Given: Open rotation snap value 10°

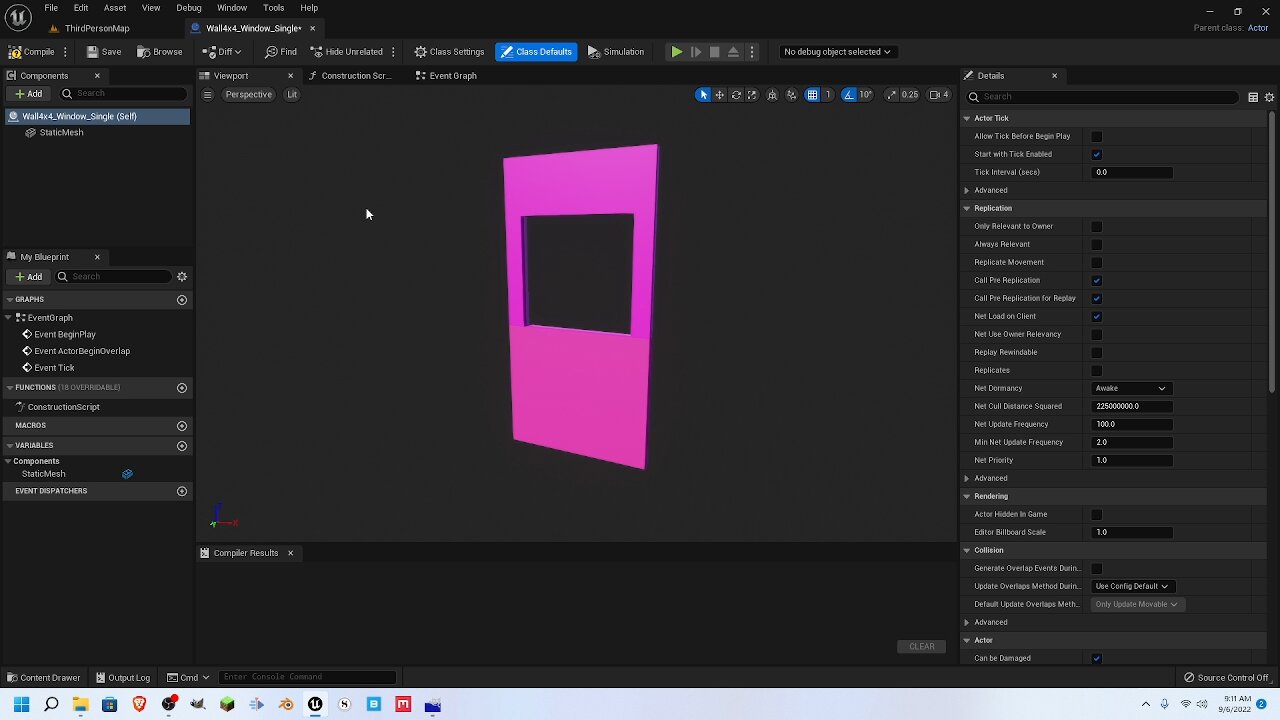Looking at the screenshot, I should [x=866, y=95].
